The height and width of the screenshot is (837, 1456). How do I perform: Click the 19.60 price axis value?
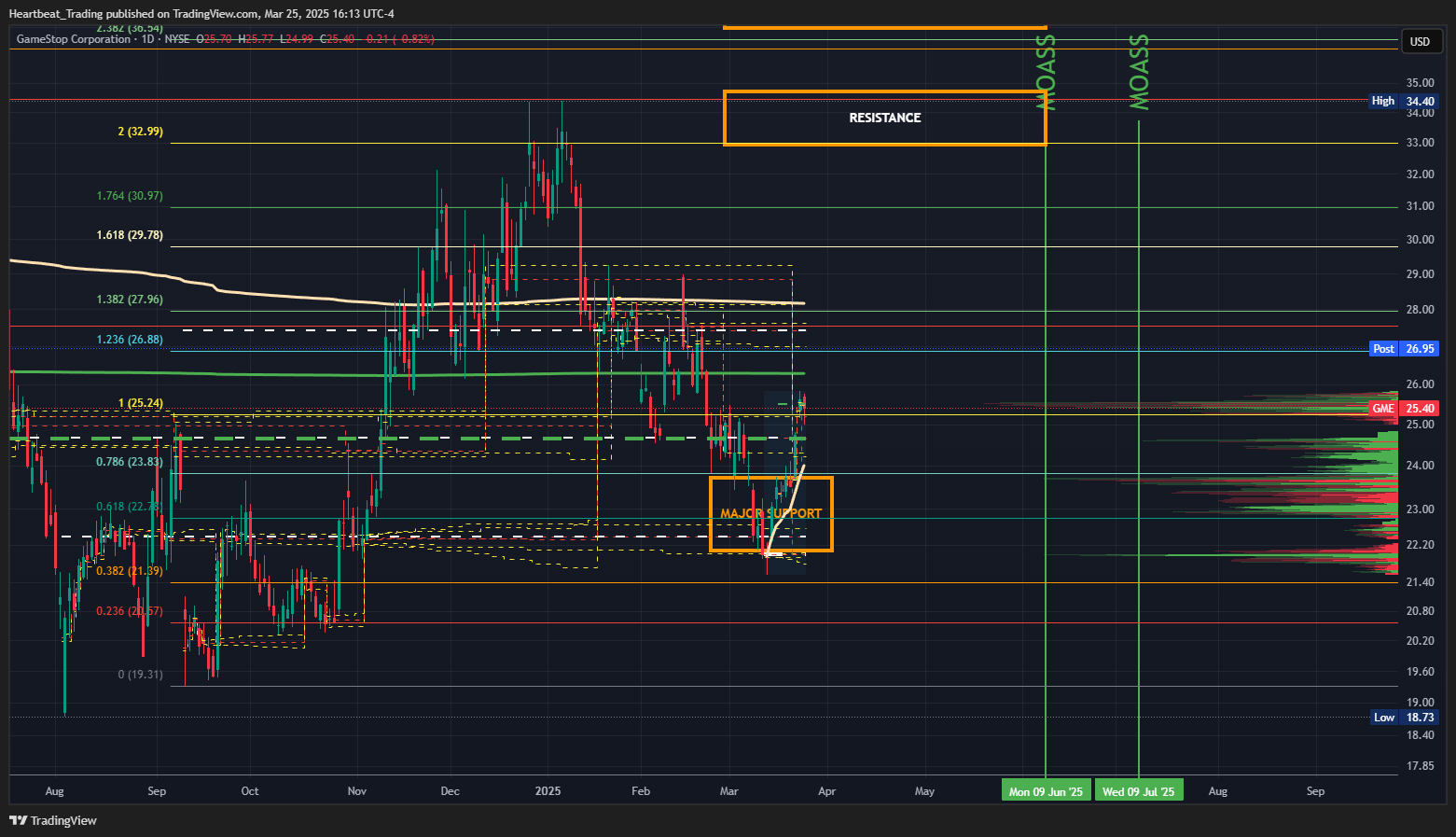point(1421,672)
